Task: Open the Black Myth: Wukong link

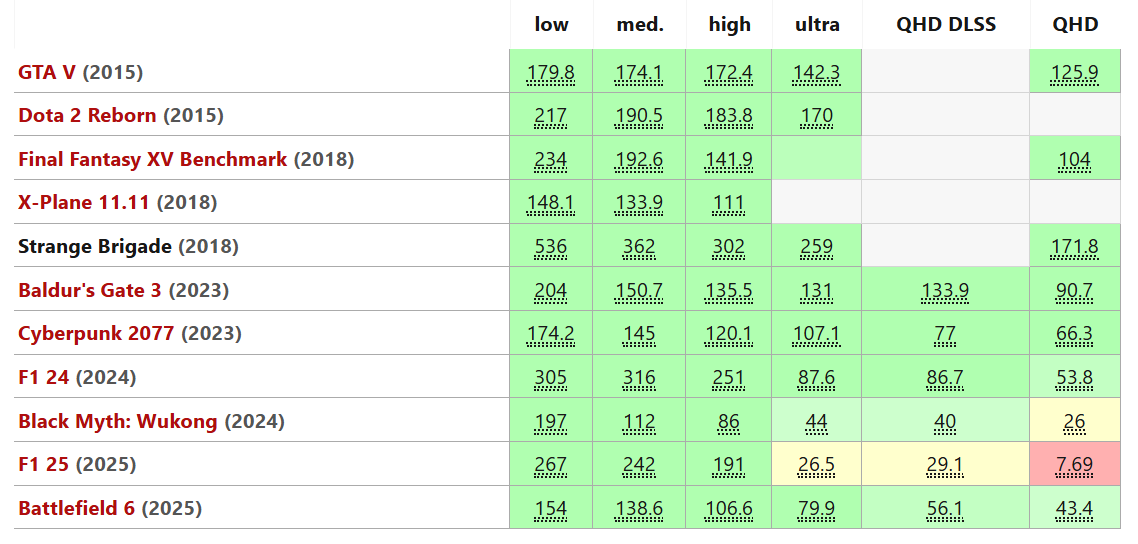Action: [118, 421]
